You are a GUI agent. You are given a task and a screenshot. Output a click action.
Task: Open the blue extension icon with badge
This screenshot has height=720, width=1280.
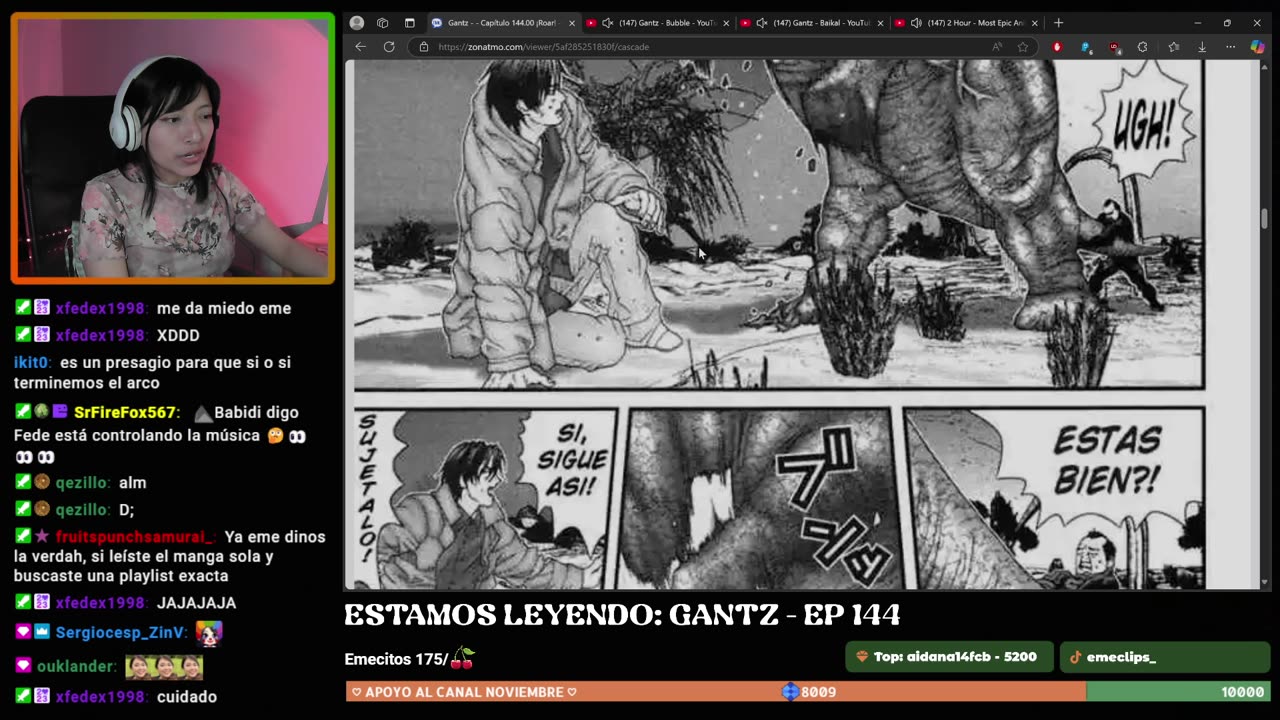pos(1086,47)
